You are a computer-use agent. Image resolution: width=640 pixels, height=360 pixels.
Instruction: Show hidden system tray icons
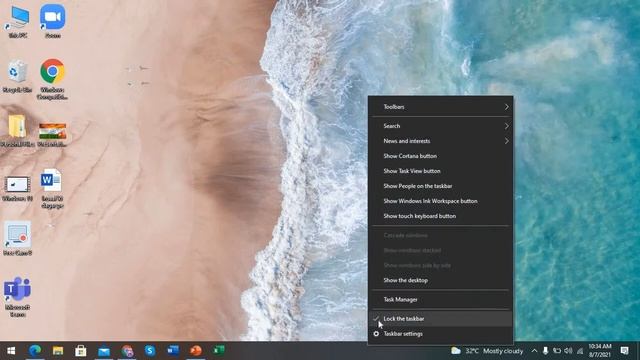tap(534, 351)
